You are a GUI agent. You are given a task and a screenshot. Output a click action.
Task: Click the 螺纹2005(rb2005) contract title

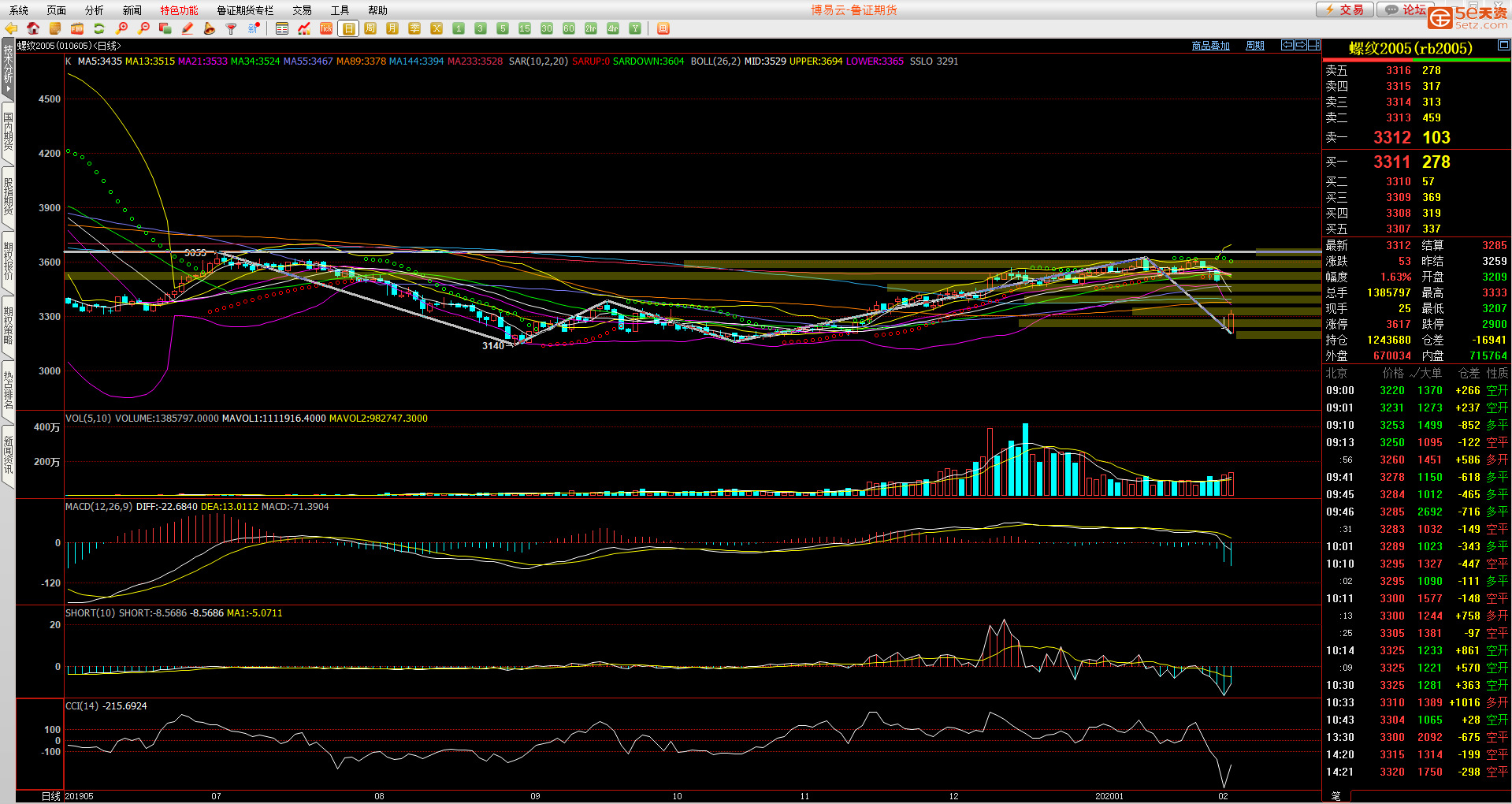(x=1410, y=48)
